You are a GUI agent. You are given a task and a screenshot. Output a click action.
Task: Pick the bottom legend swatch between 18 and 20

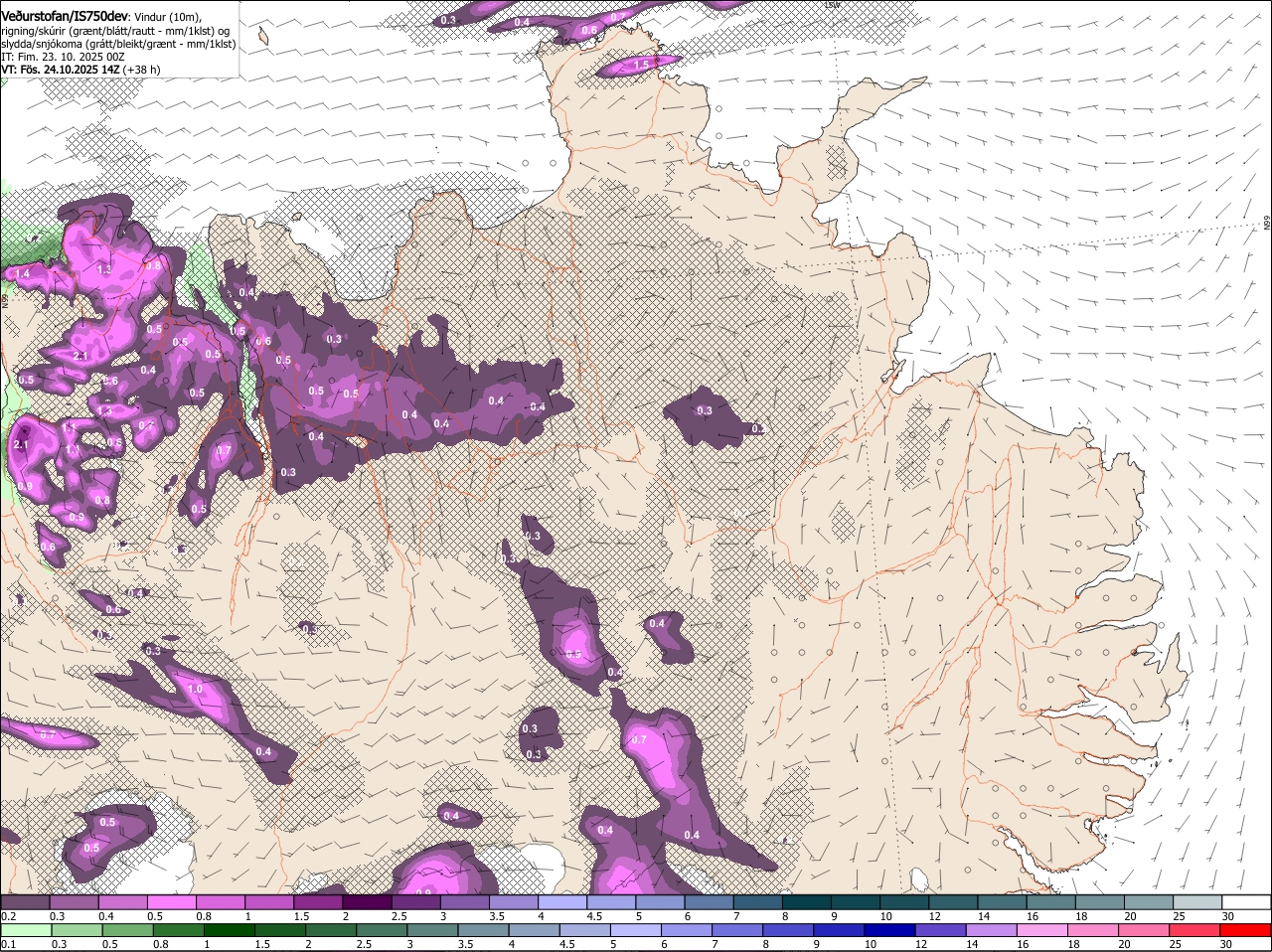[x=1095, y=930]
